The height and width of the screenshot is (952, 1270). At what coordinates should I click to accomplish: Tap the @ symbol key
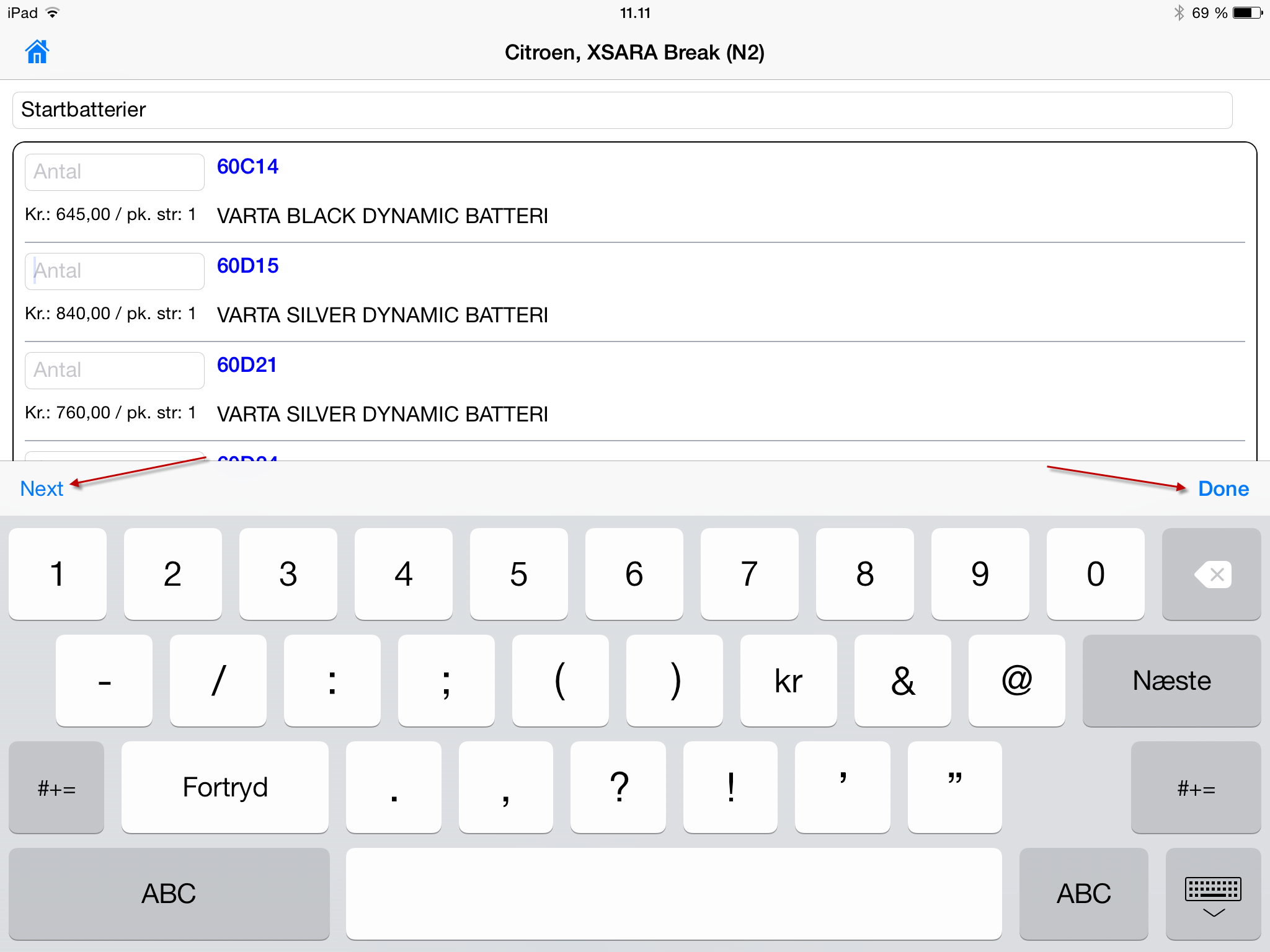point(1017,681)
